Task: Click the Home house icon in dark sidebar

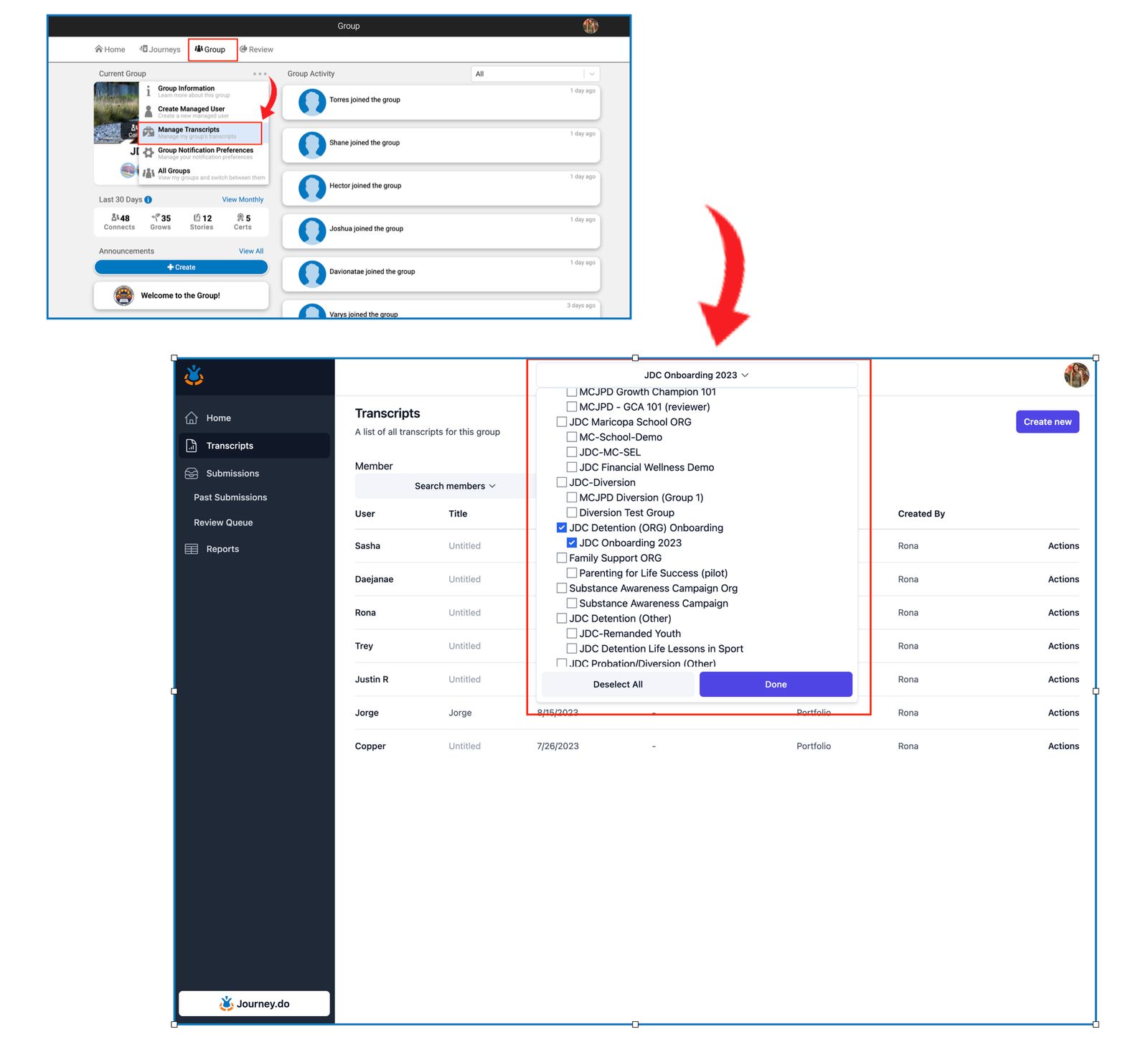Action: click(192, 418)
